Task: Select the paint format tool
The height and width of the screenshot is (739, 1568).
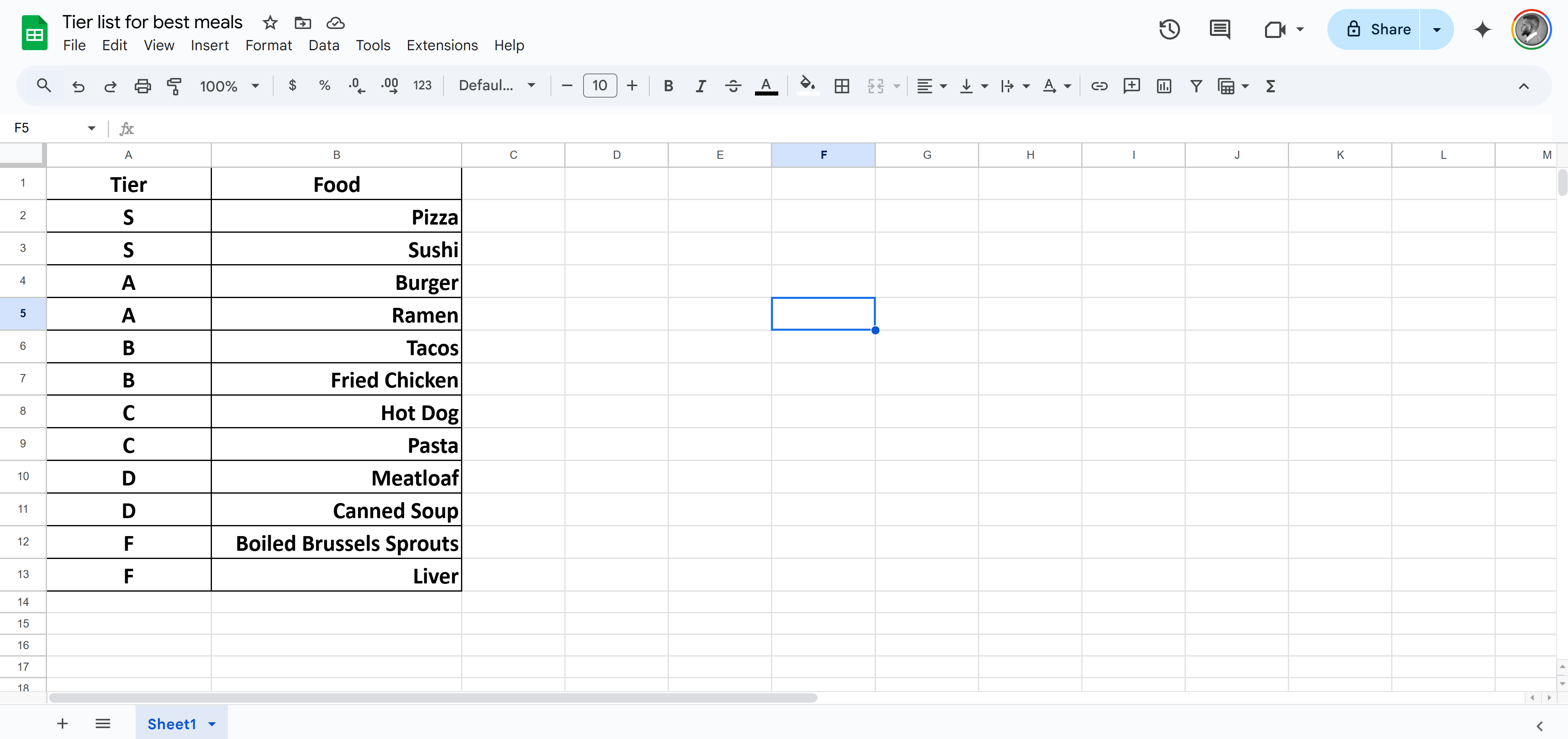Action: pyautogui.click(x=175, y=86)
